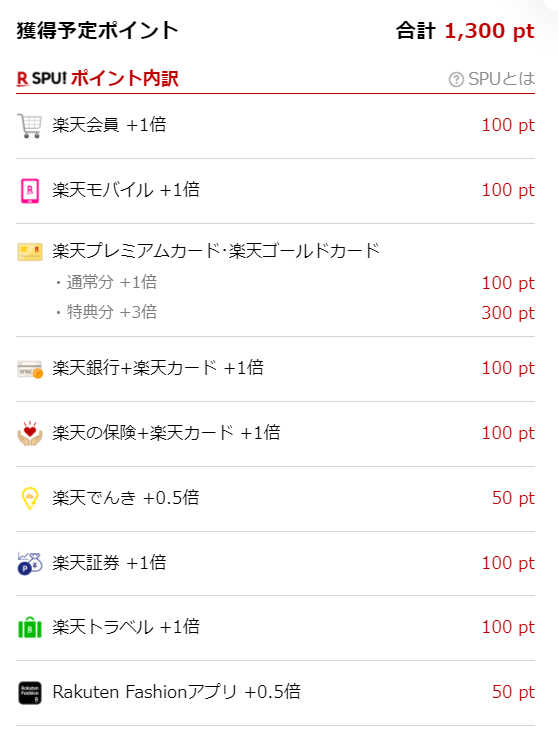Image resolution: width=558 pixels, height=732 pixels.
Task: Click the Rakuten Fashionアプリ +0.5倍 label
Action: coord(177,692)
